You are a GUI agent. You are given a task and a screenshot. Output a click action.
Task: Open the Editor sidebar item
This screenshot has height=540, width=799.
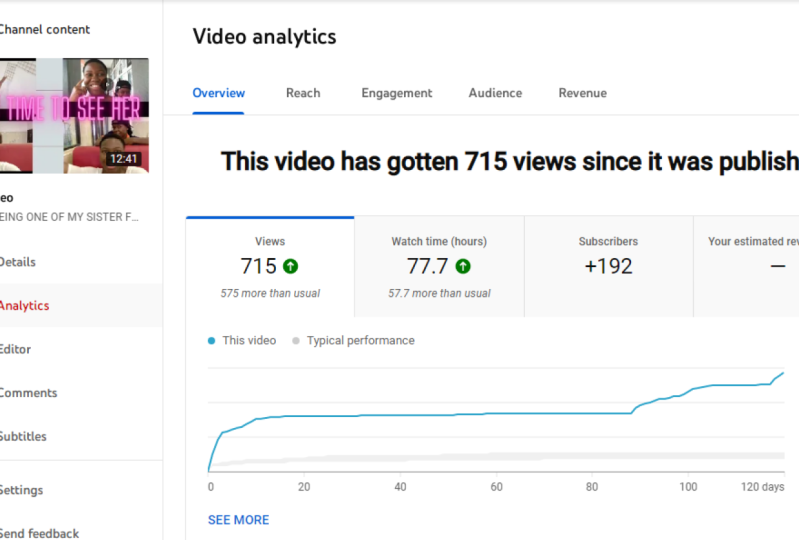point(15,349)
